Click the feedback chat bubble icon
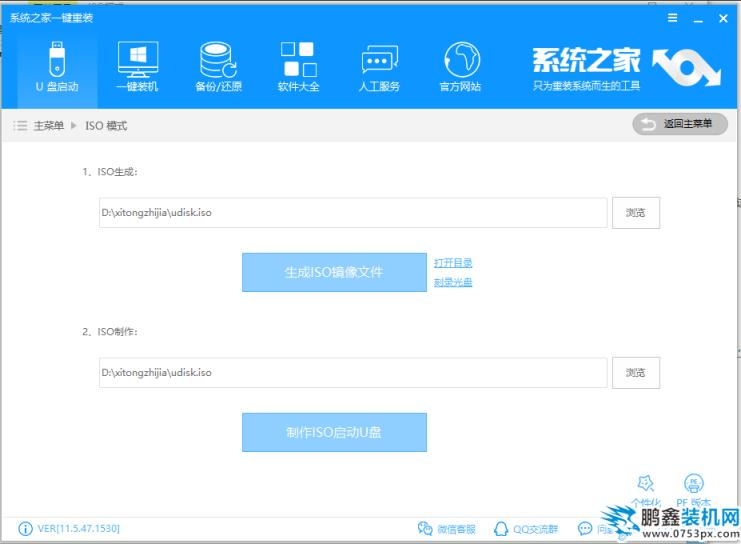The width and height of the screenshot is (741, 544). point(585,528)
